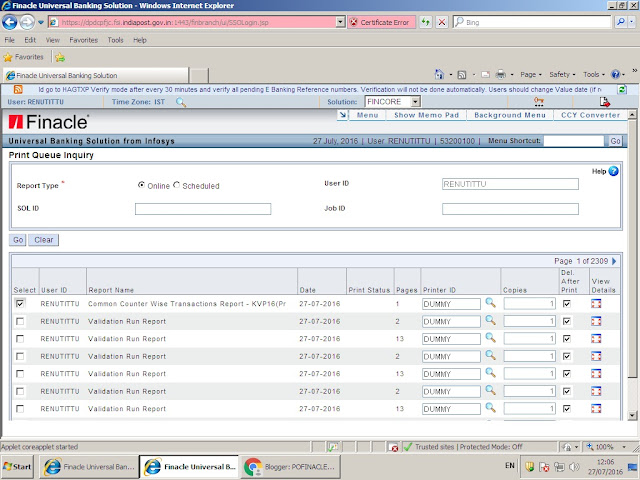The height and width of the screenshot is (480, 640).
Task: Open the File menu
Action: tap(9, 40)
